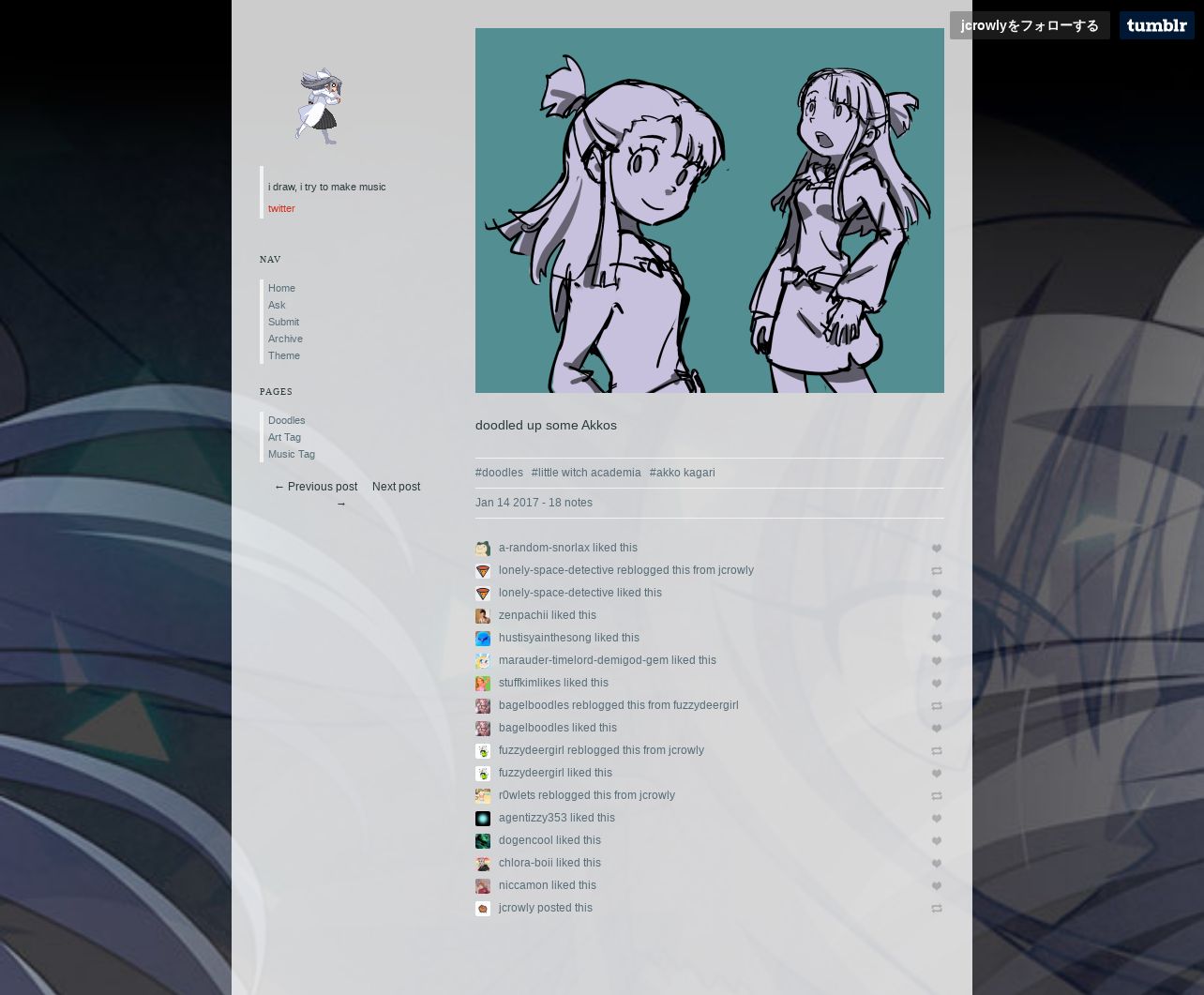The image size is (1204, 995).
Task: Open stuffkimlikes avatar icon
Action: 483,684
